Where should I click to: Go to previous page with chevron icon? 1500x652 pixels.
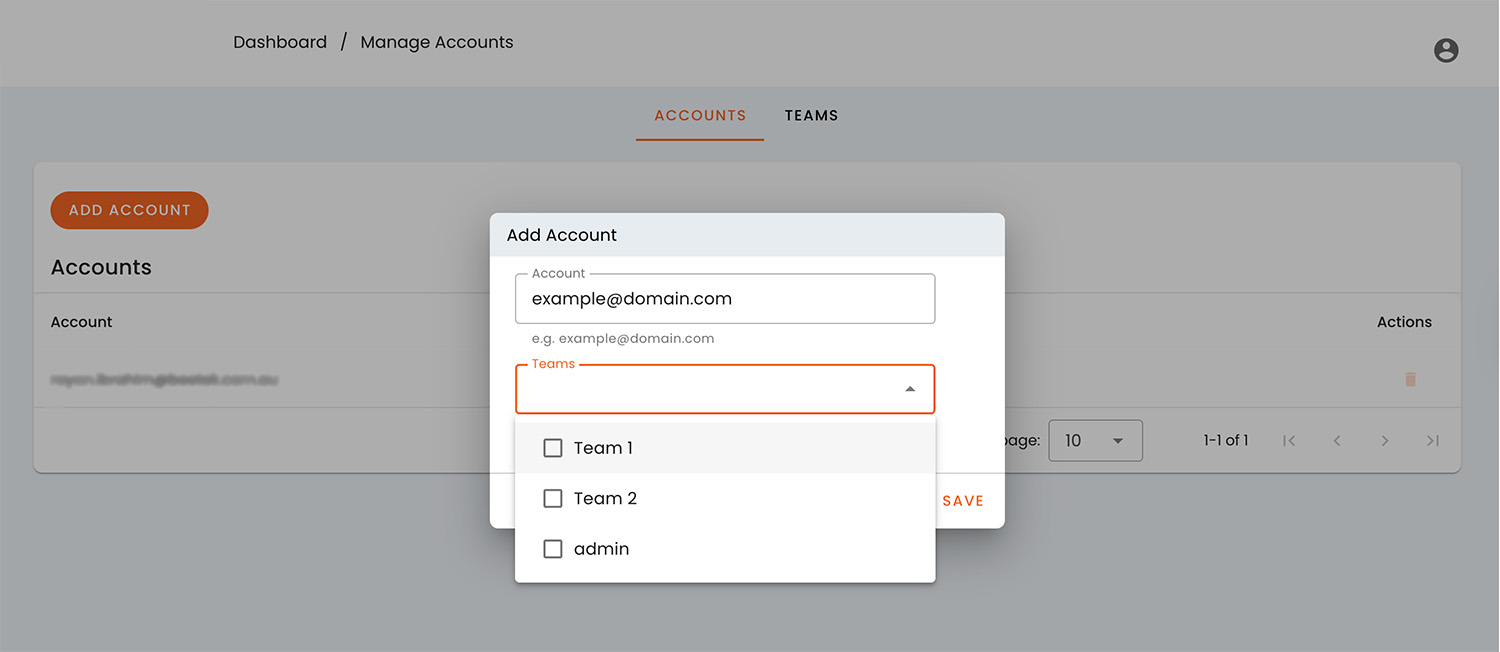pos(1337,440)
